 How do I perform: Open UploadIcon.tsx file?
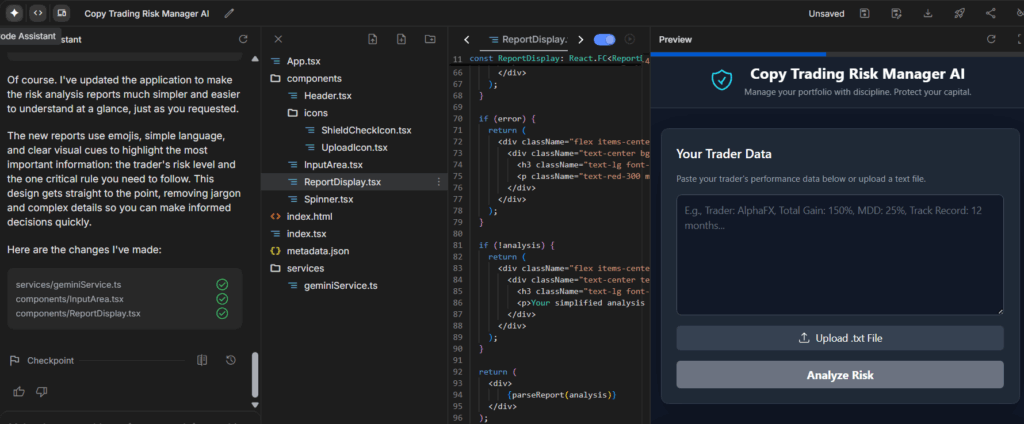[x=354, y=148]
